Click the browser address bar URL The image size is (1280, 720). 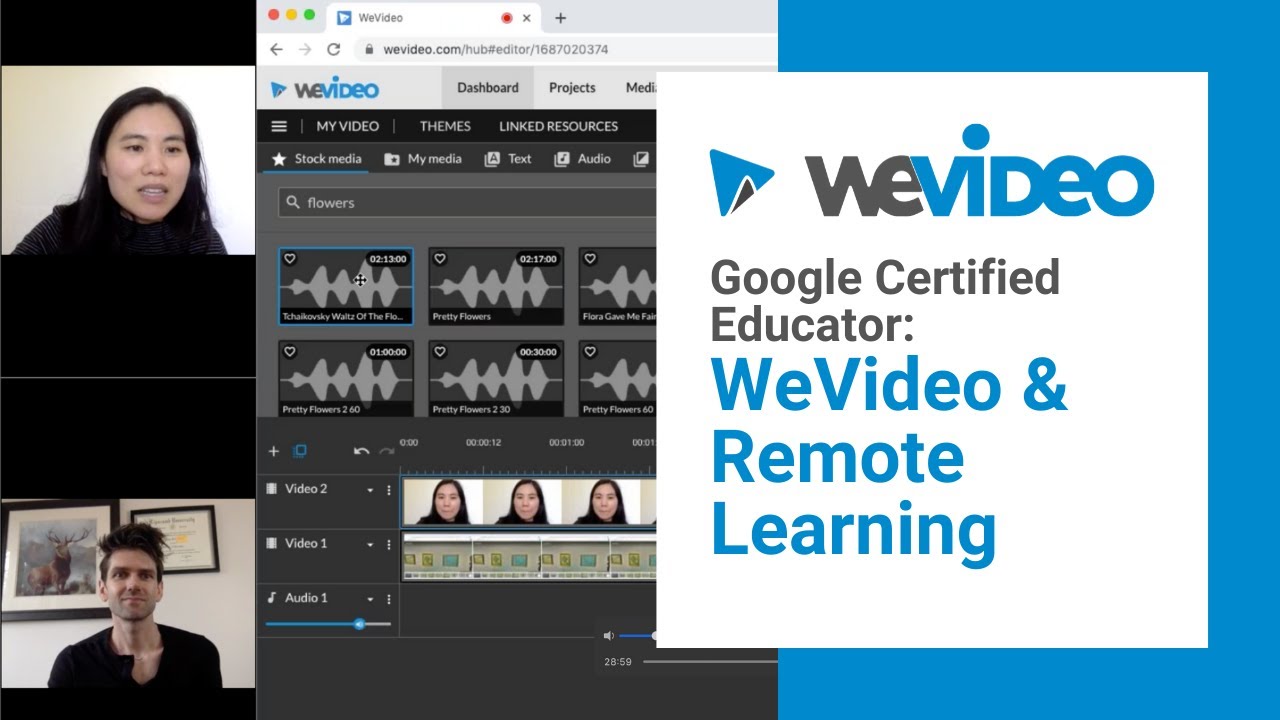[495, 49]
